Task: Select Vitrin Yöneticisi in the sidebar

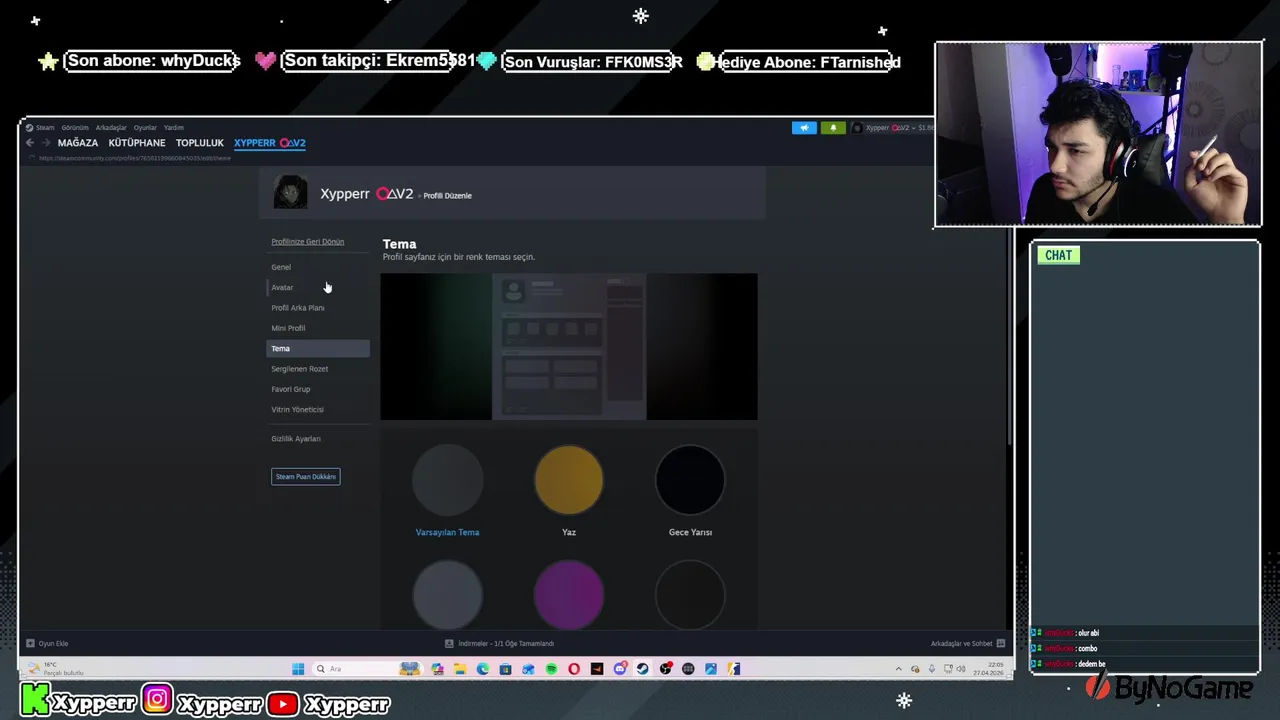Action: click(x=318, y=409)
